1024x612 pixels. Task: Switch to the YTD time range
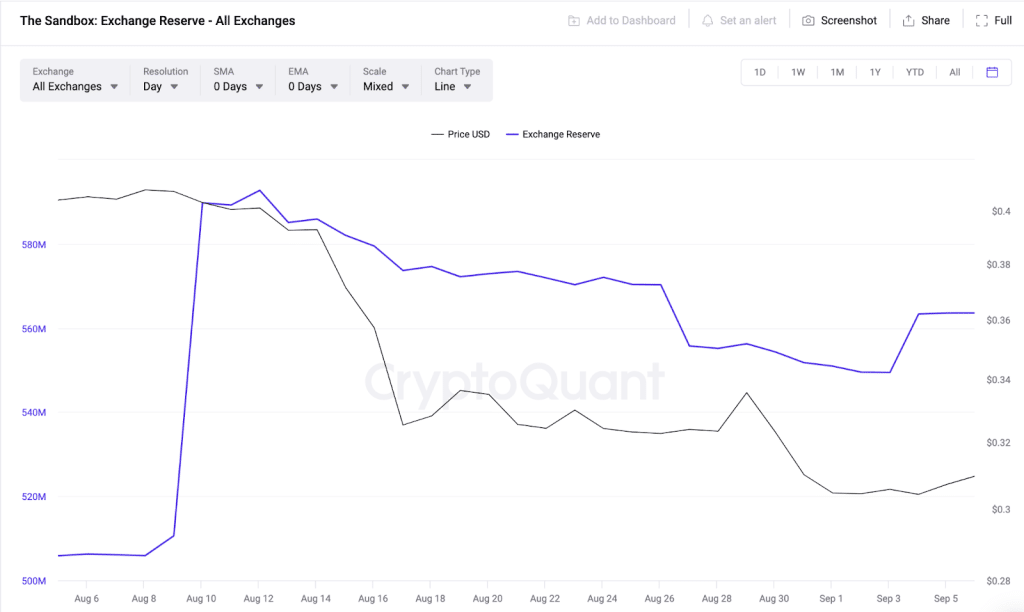point(914,72)
